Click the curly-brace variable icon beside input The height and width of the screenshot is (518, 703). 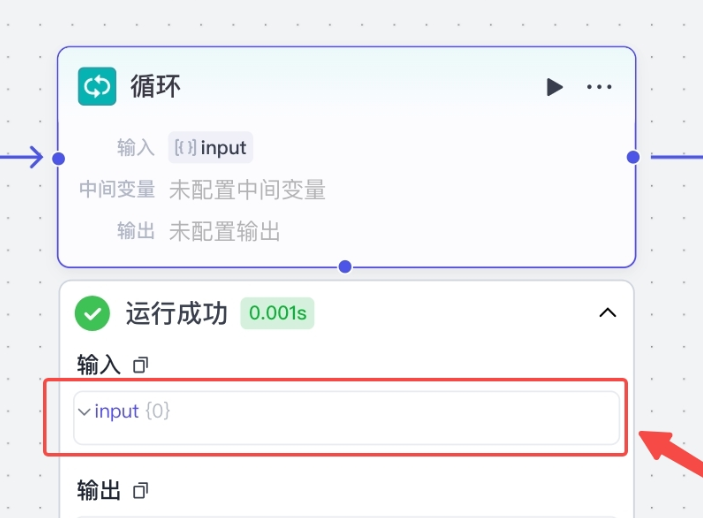tap(185, 148)
